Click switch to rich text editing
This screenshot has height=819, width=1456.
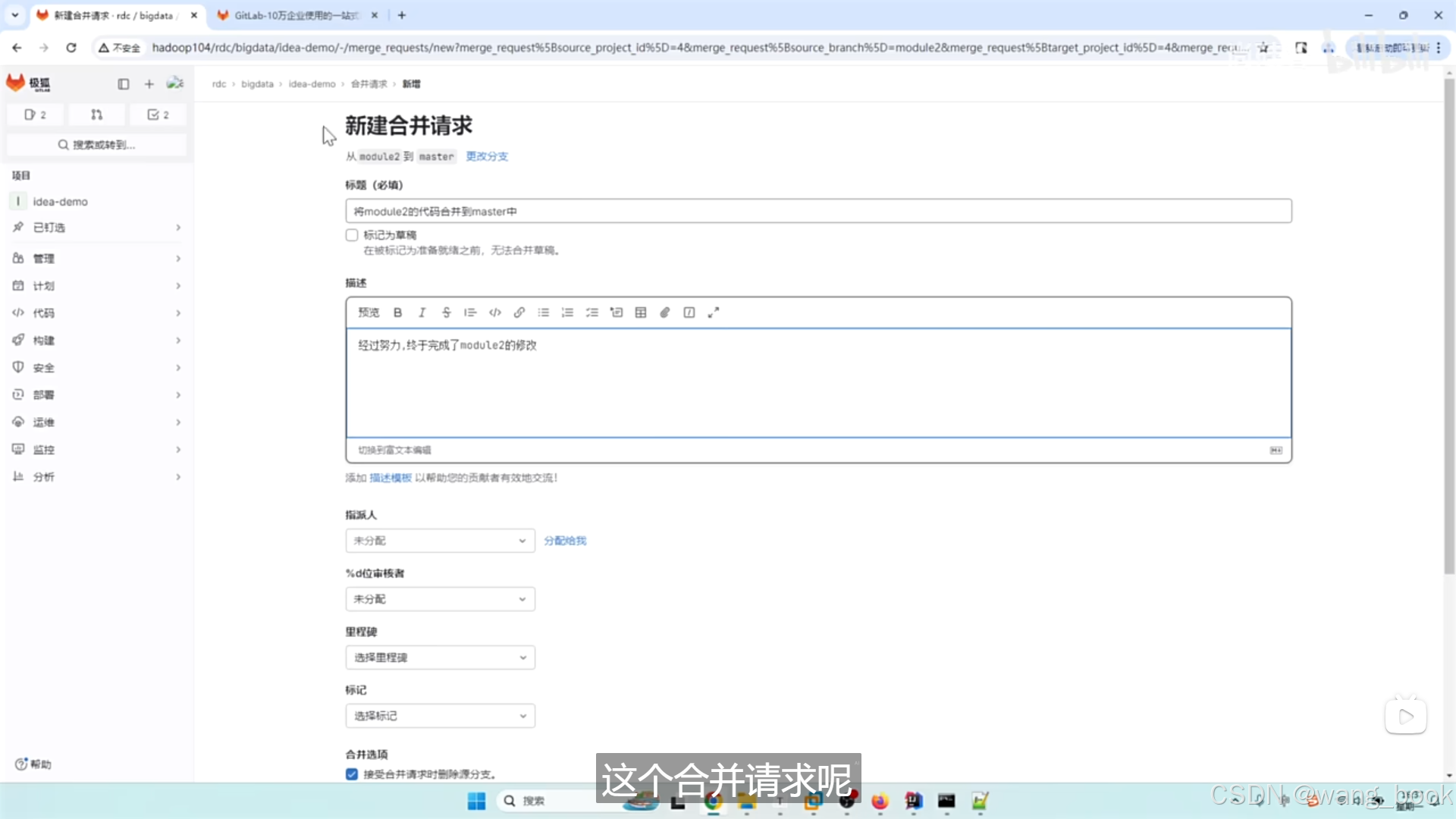click(x=394, y=450)
